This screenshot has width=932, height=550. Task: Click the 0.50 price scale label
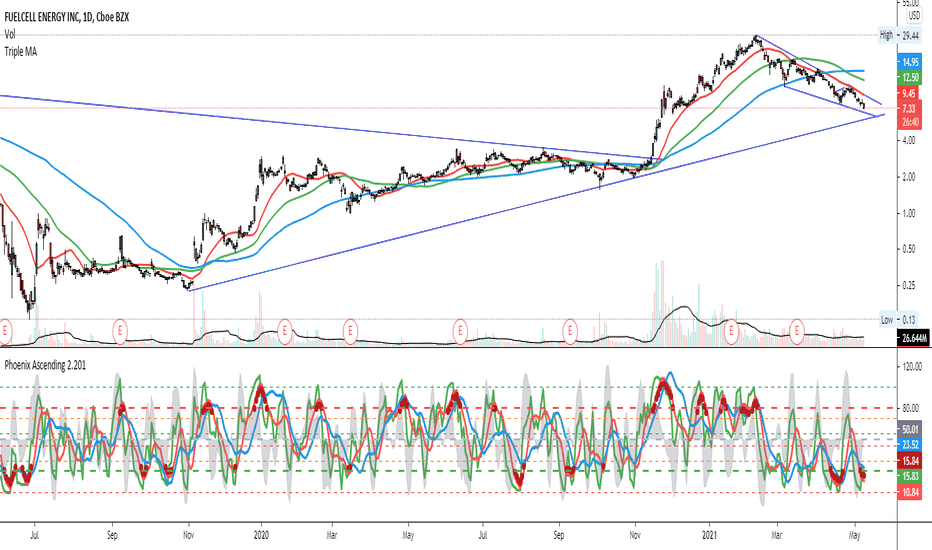(909, 249)
